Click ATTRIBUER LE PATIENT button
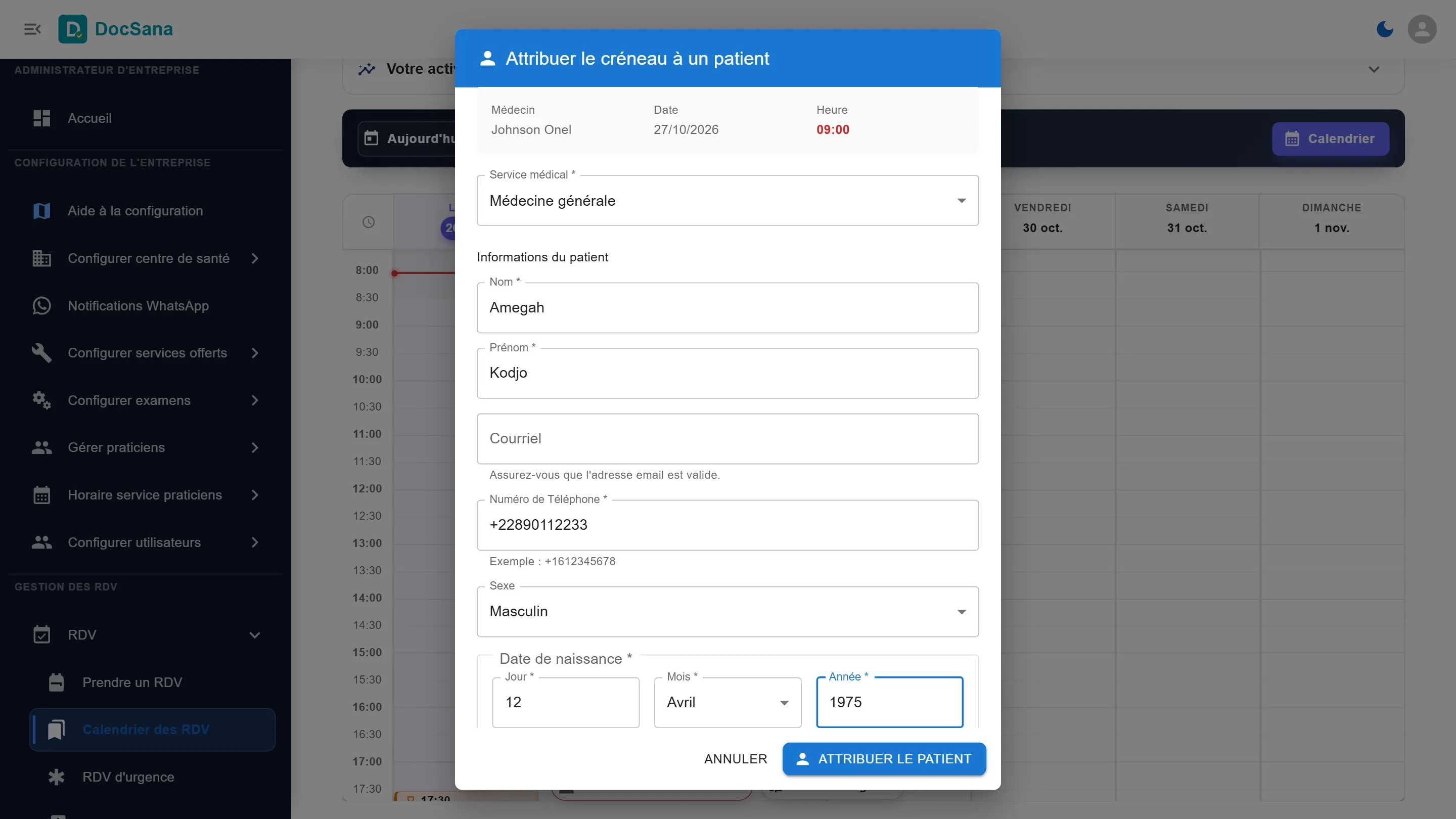 click(884, 759)
